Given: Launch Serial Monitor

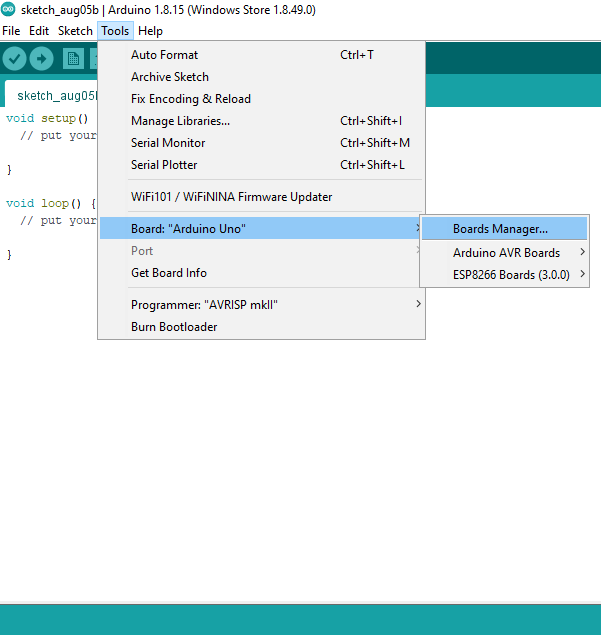Looking at the screenshot, I should pyautogui.click(x=261, y=143).
